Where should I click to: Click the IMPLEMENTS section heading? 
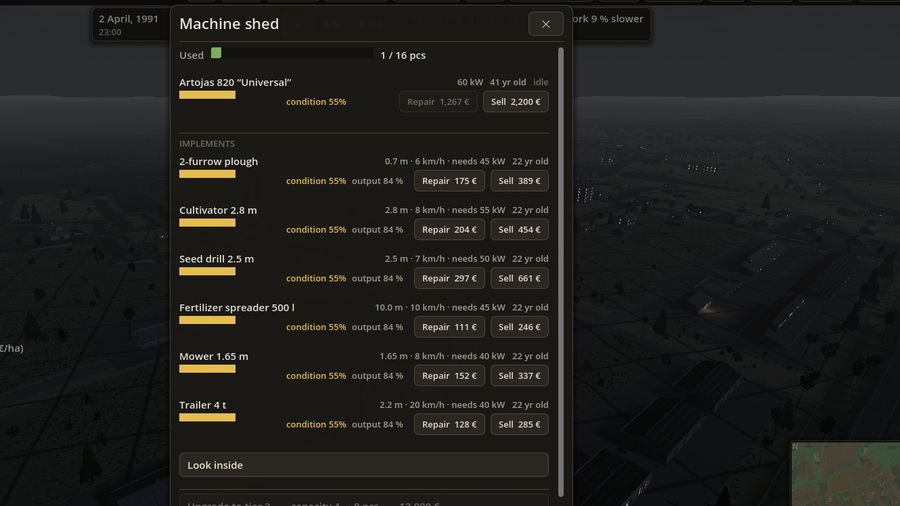207,143
